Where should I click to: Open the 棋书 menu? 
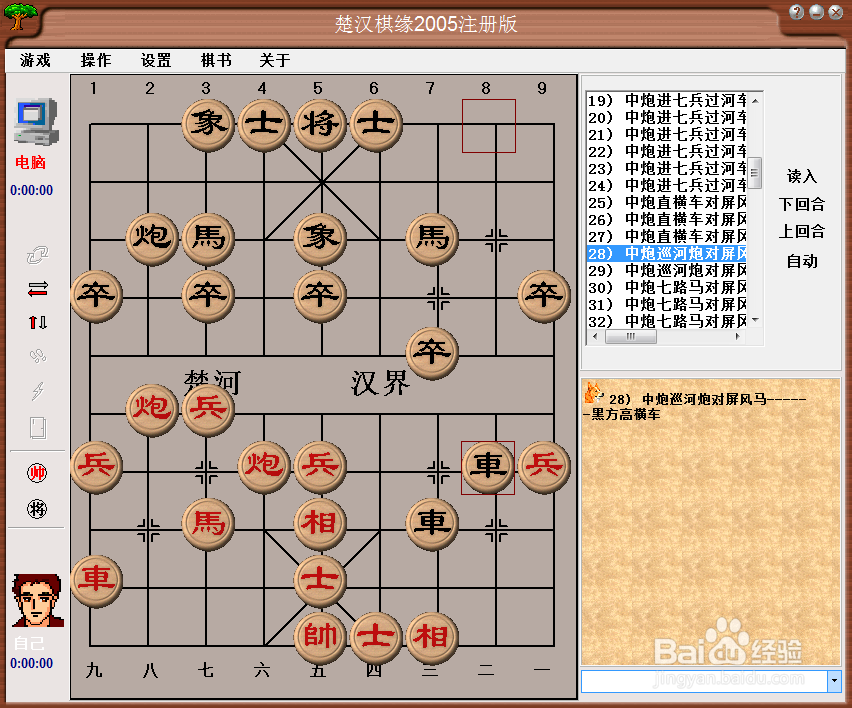pyautogui.click(x=216, y=60)
